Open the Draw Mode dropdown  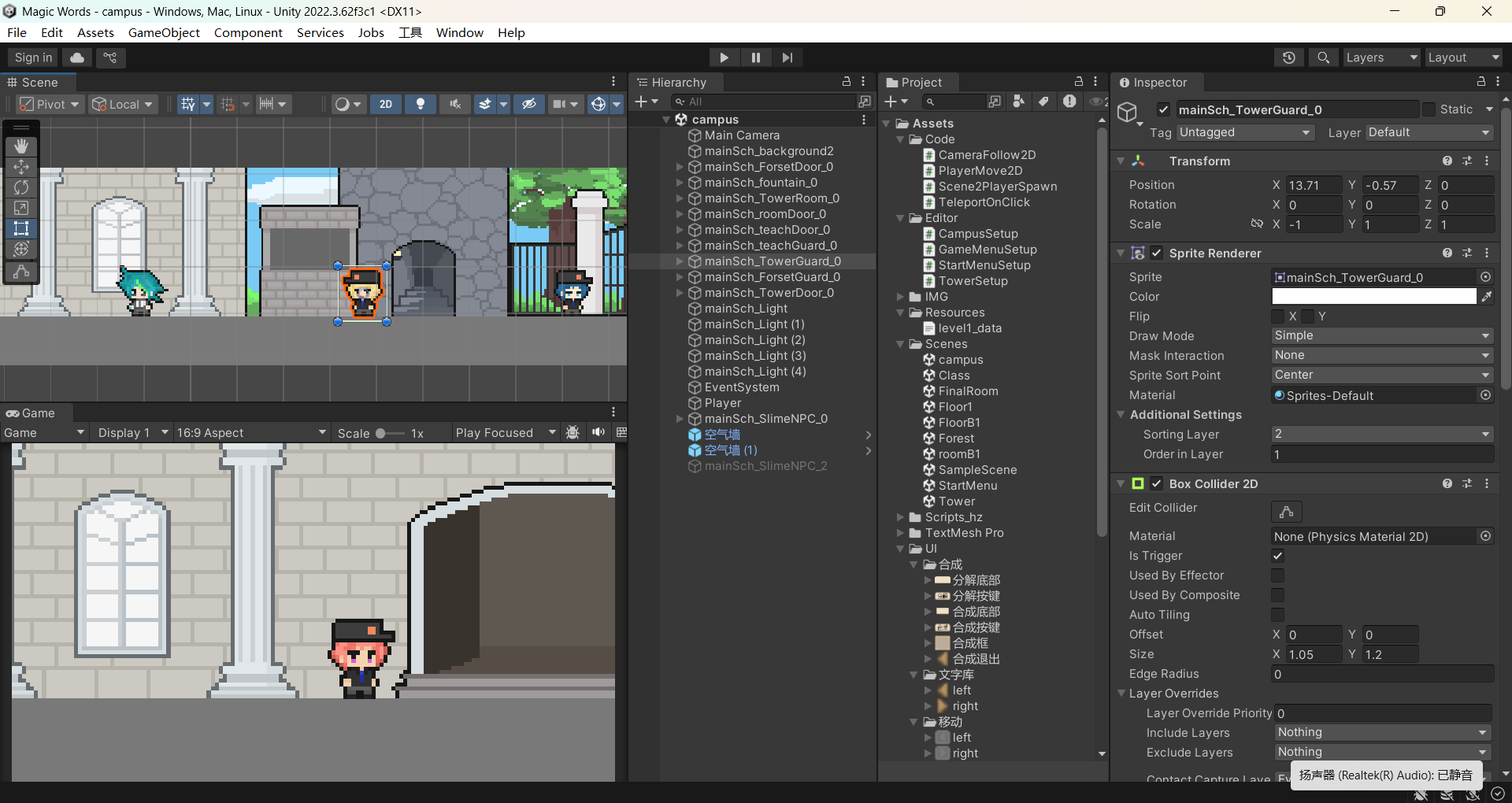[1382, 335]
